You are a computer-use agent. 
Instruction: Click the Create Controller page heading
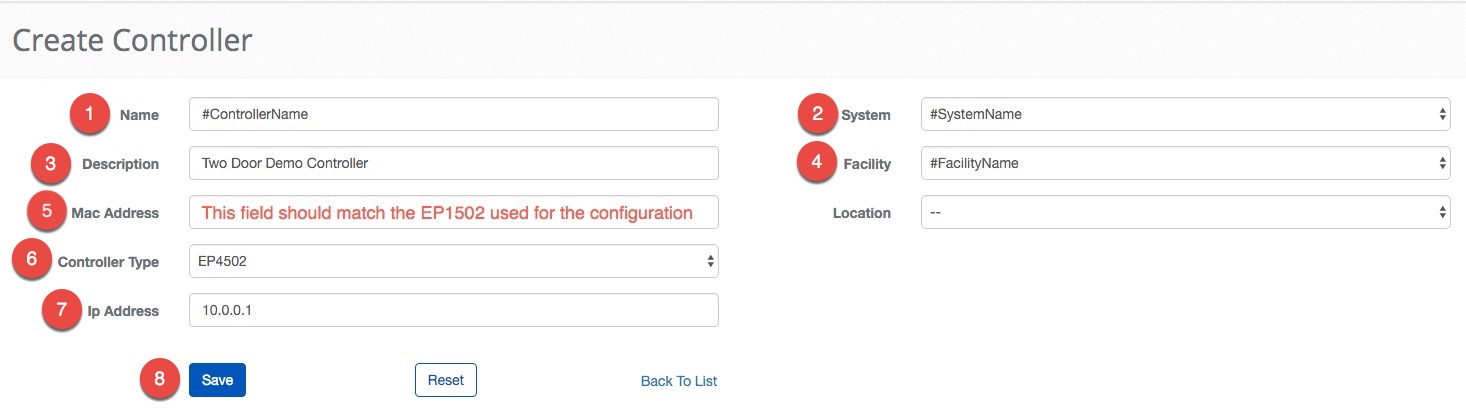[132, 41]
